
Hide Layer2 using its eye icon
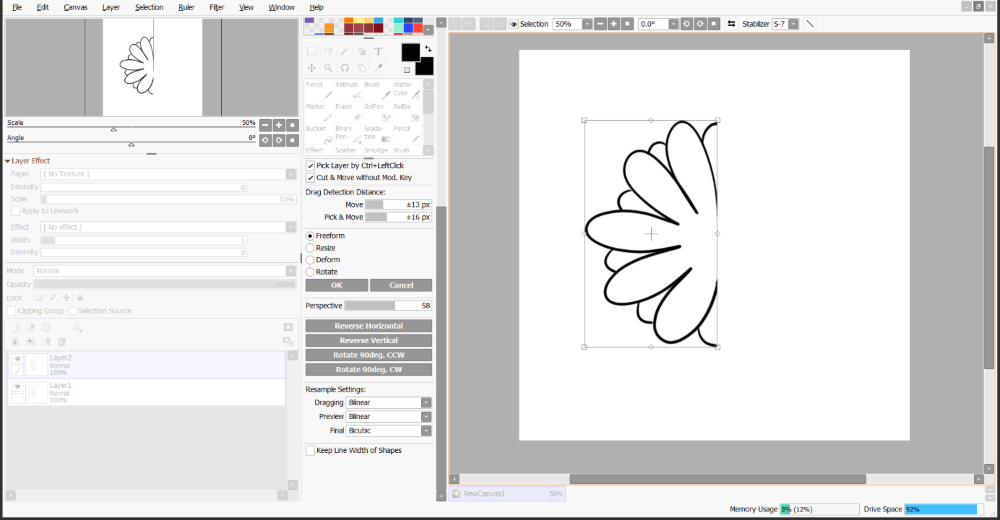[17, 359]
